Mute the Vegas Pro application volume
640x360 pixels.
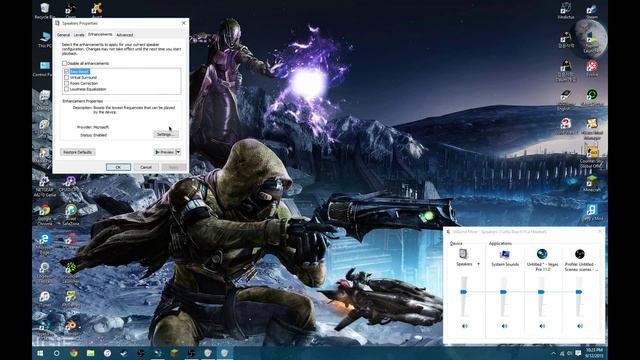542,326
